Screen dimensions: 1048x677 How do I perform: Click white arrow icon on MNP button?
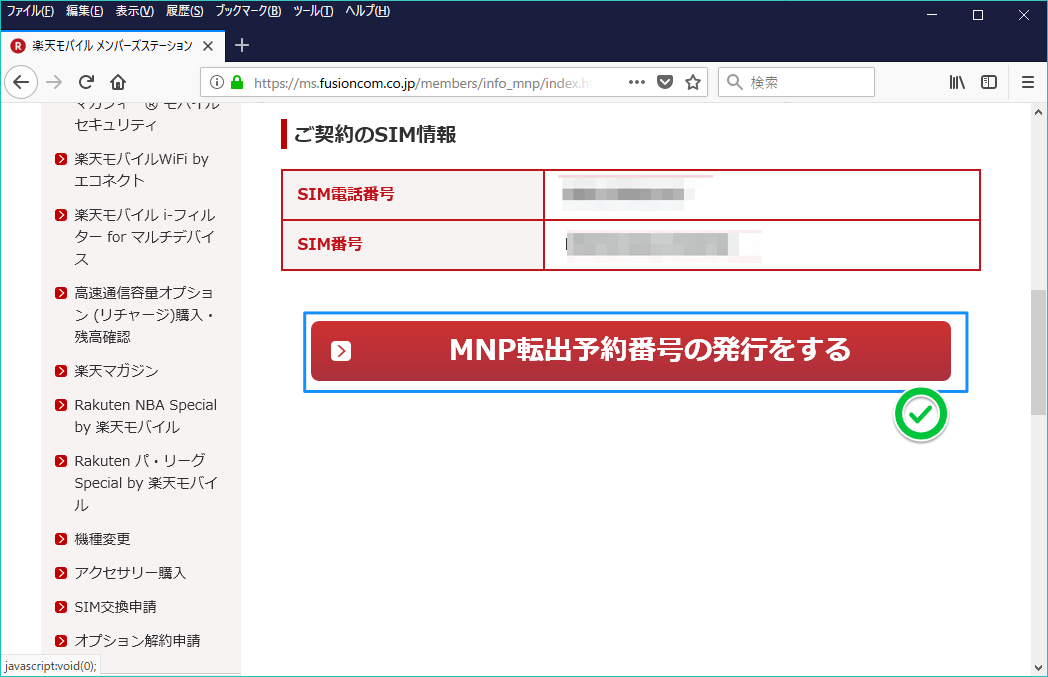point(341,351)
